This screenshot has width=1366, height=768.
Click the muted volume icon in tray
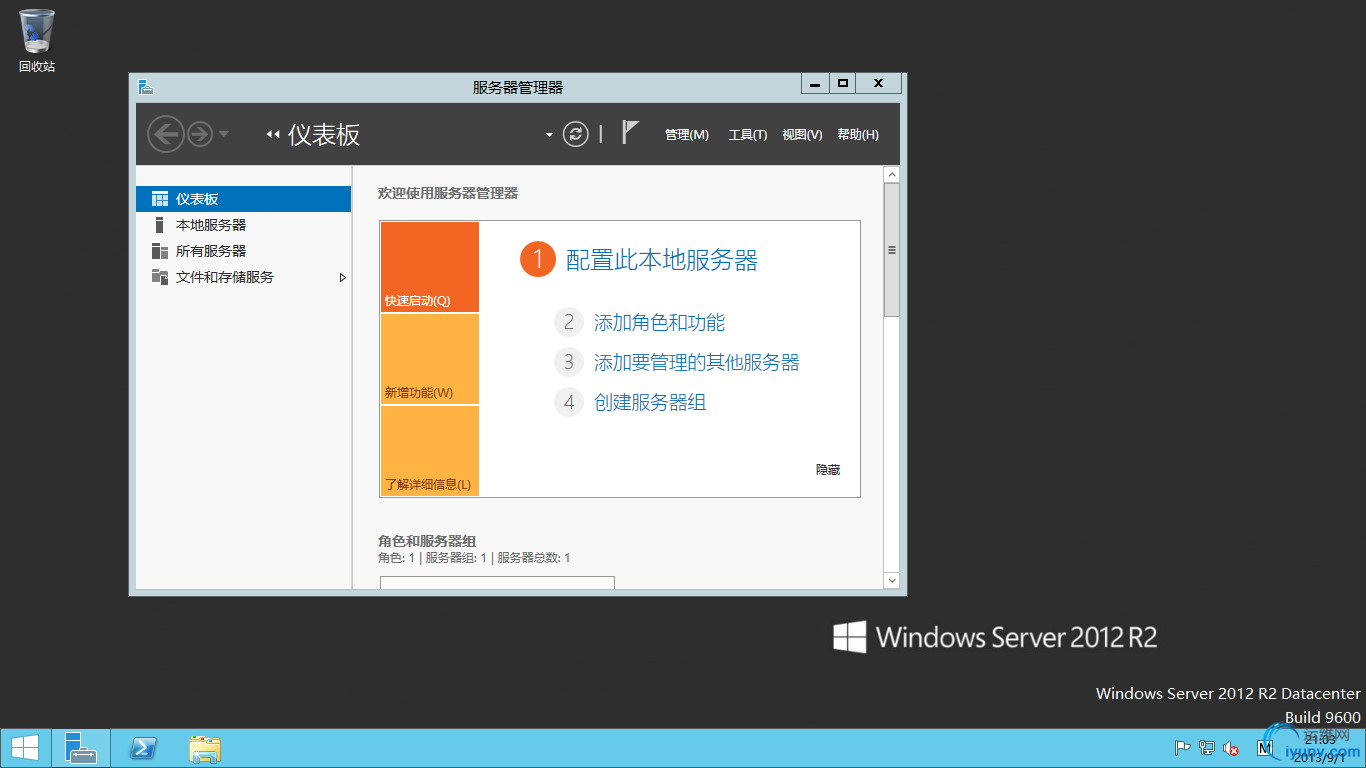click(1232, 748)
